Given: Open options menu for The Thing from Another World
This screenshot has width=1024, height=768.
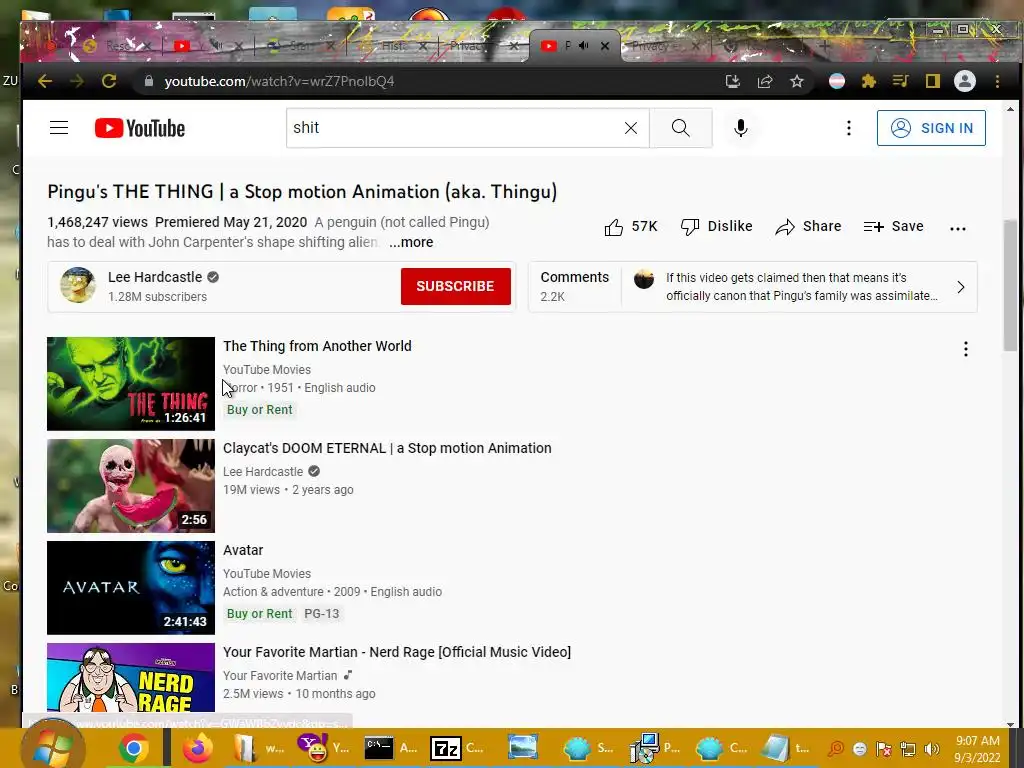Looking at the screenshot, I should (965, 349).
